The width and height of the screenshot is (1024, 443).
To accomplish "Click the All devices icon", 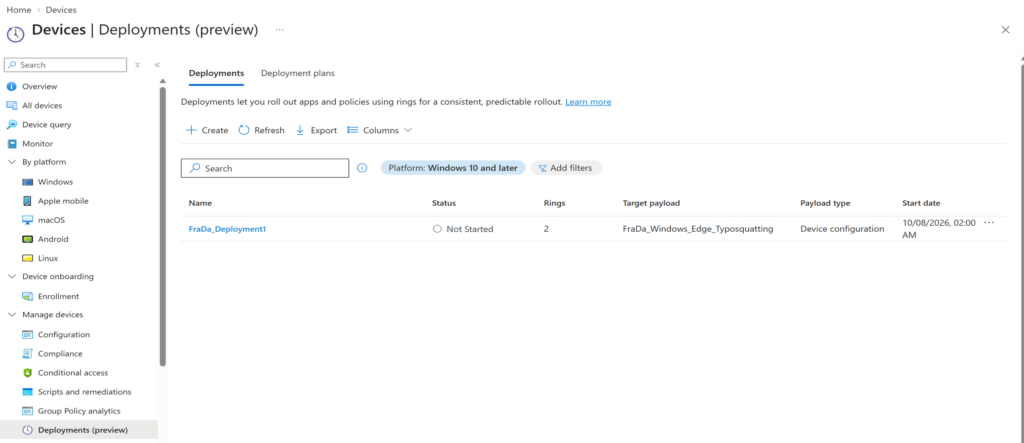I will point(11,105).
